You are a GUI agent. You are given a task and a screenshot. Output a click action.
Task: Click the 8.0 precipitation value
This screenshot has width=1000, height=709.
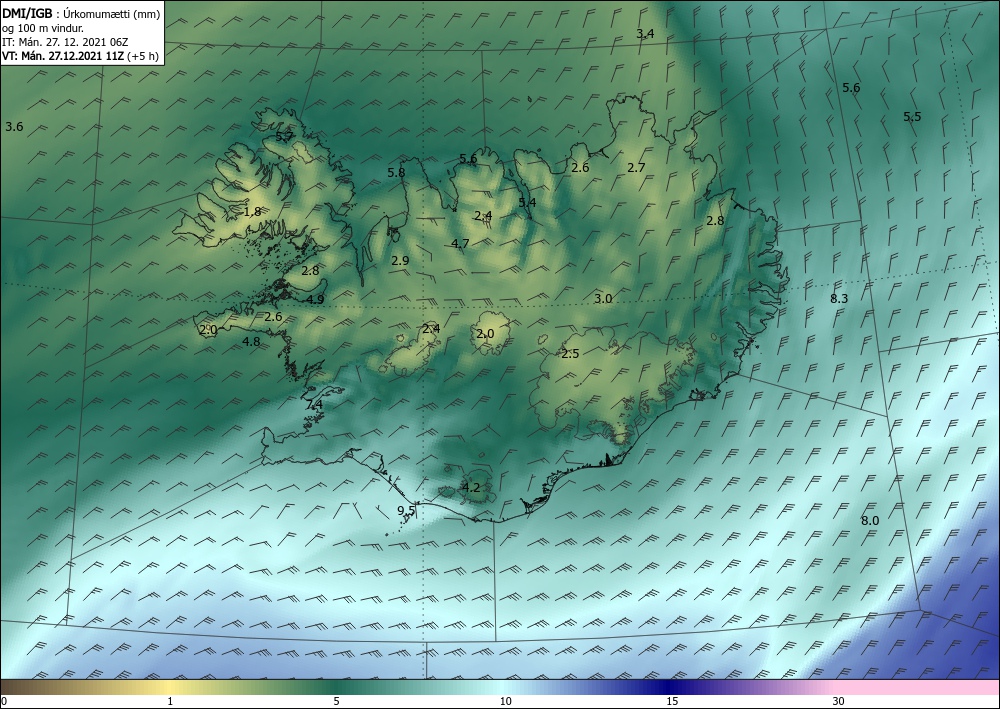[x=870, y=521]
